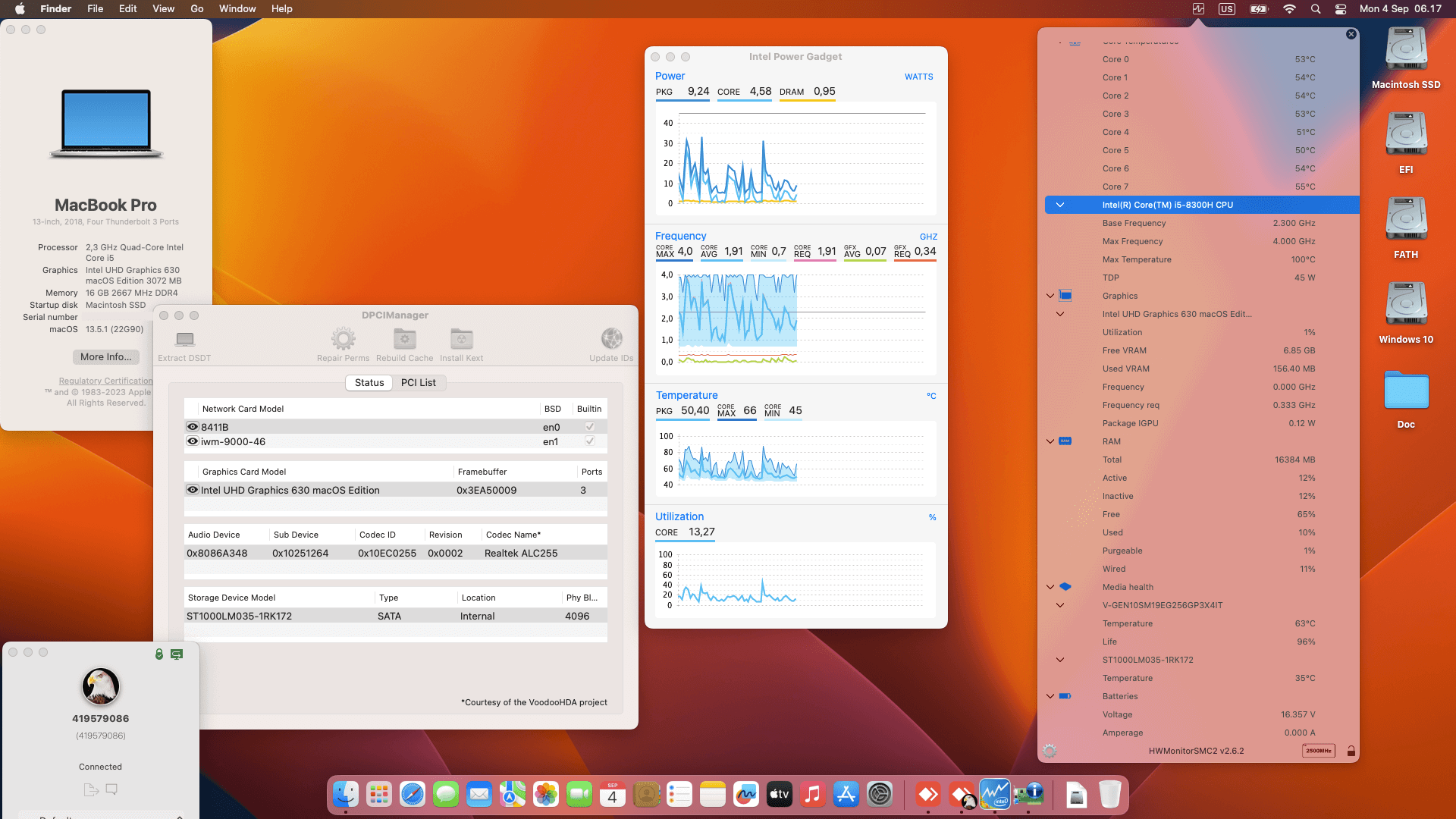Viewport: 1456px width, 819px height.
Task: Toggle eye icon for iwm-9000-46 card
Action: pyautogui.click(x=193, y=441)
